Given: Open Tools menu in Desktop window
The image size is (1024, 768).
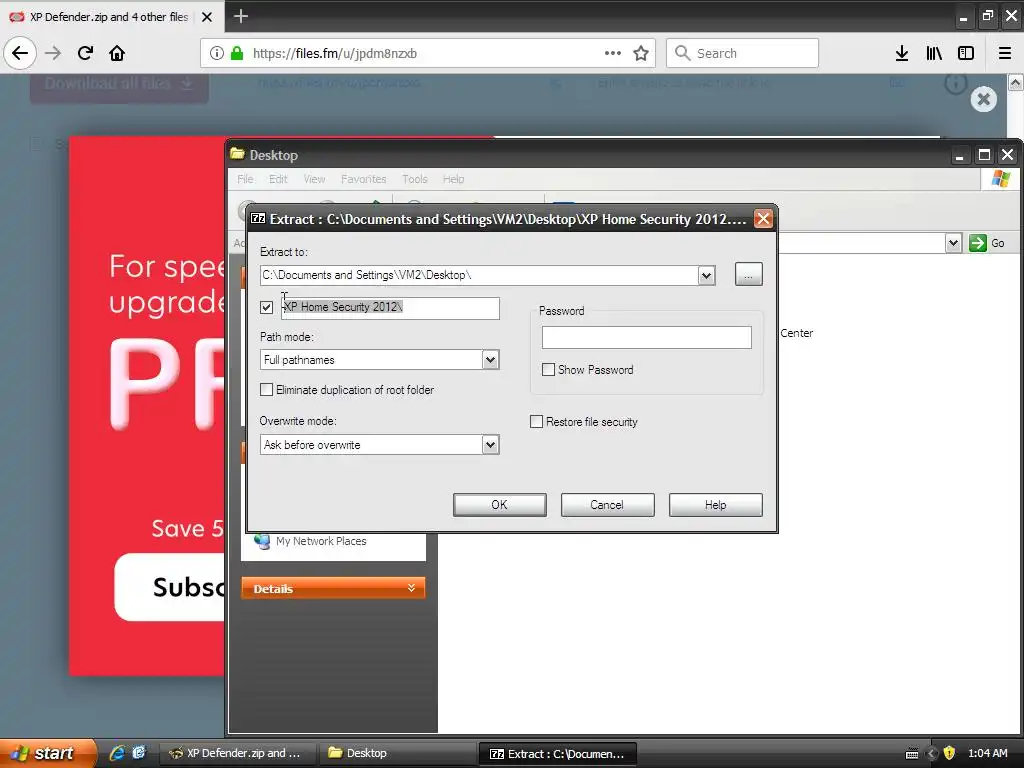Looking at the screenshot, I should coord(415,179).
